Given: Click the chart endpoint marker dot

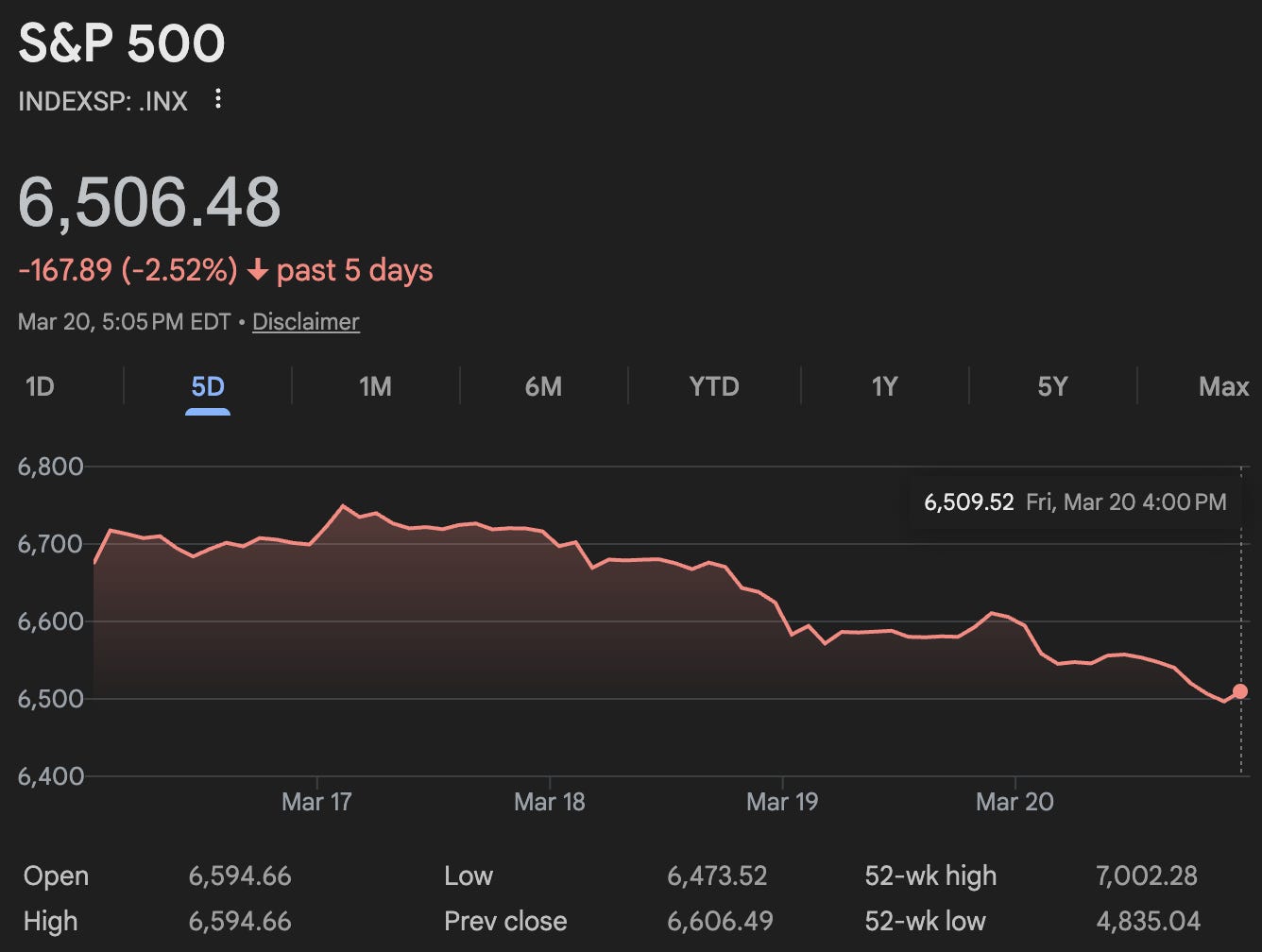Looking at the screenshot, I should pos(1240,691).
